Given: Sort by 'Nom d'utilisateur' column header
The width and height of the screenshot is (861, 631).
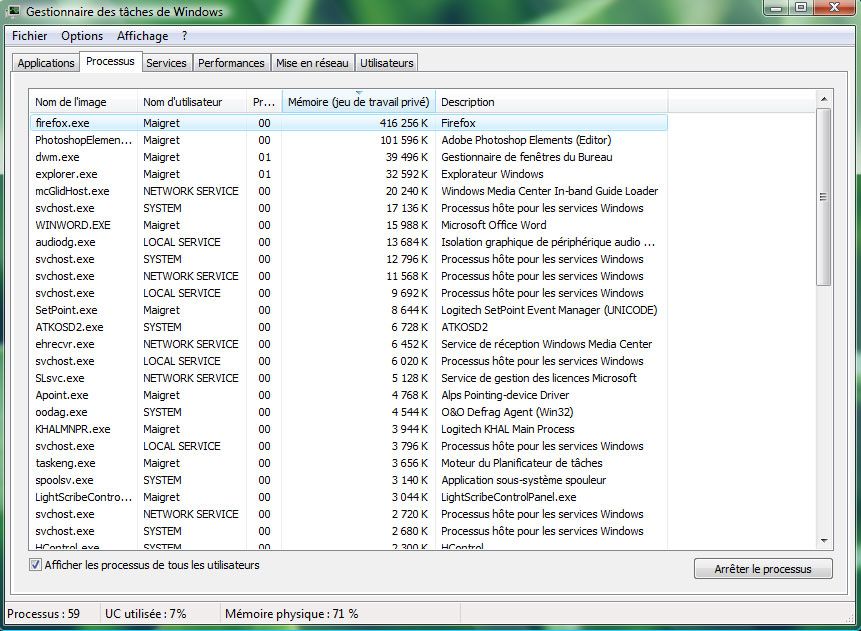Looking at the screenshot, I should pos(192,102).
